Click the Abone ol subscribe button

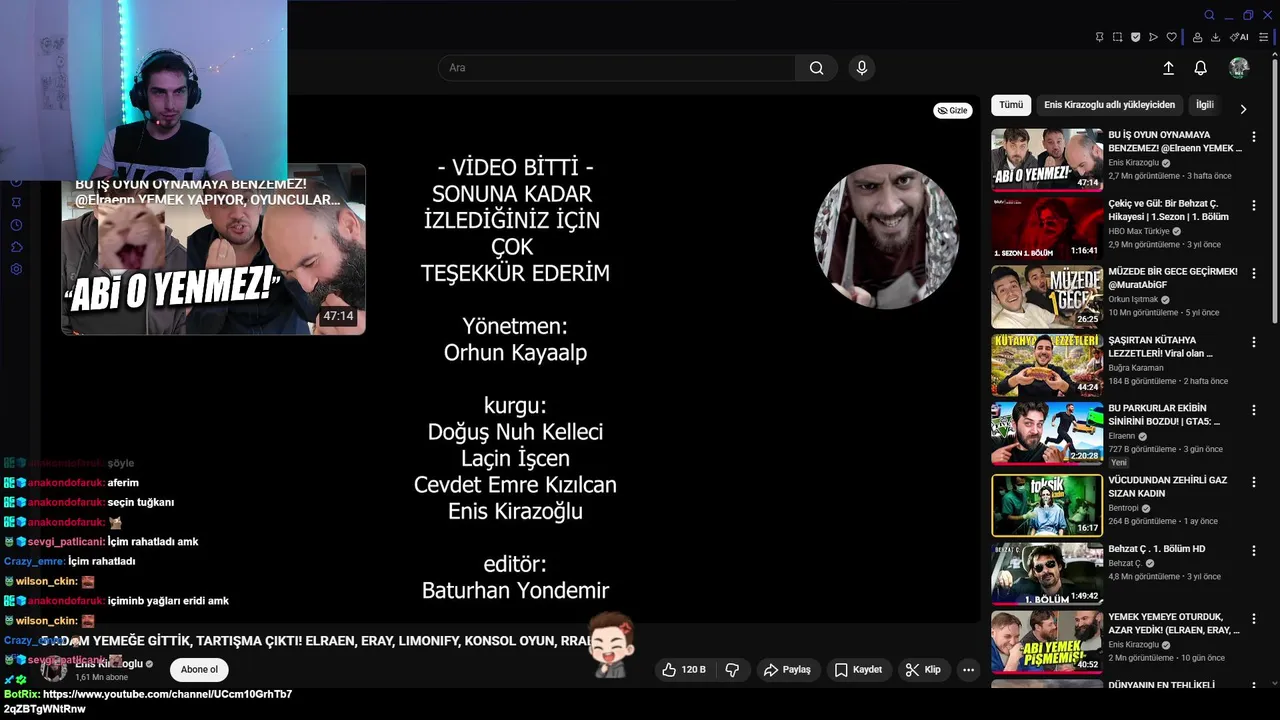point(199,670)
